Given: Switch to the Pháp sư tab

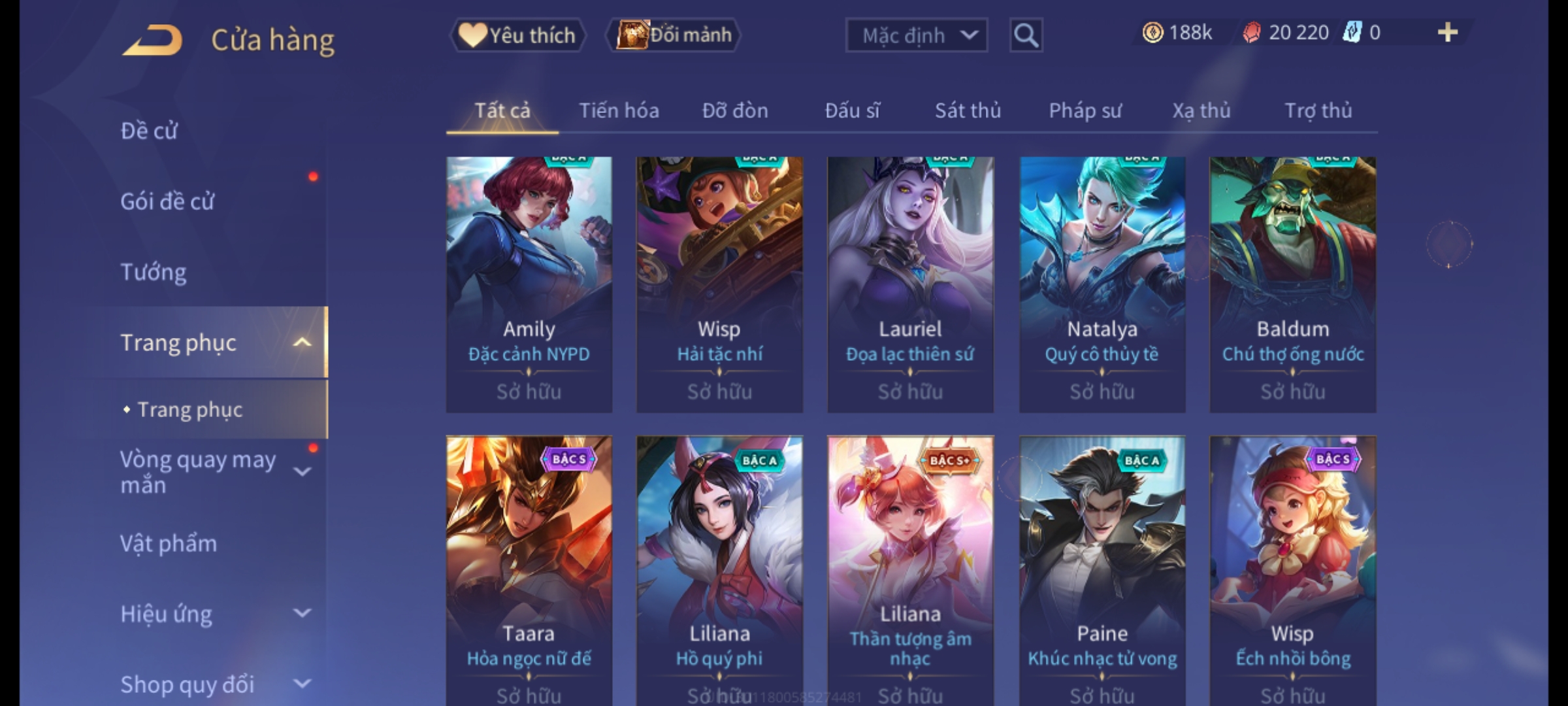Looking at the screenshot, I should pos(1085,110).
